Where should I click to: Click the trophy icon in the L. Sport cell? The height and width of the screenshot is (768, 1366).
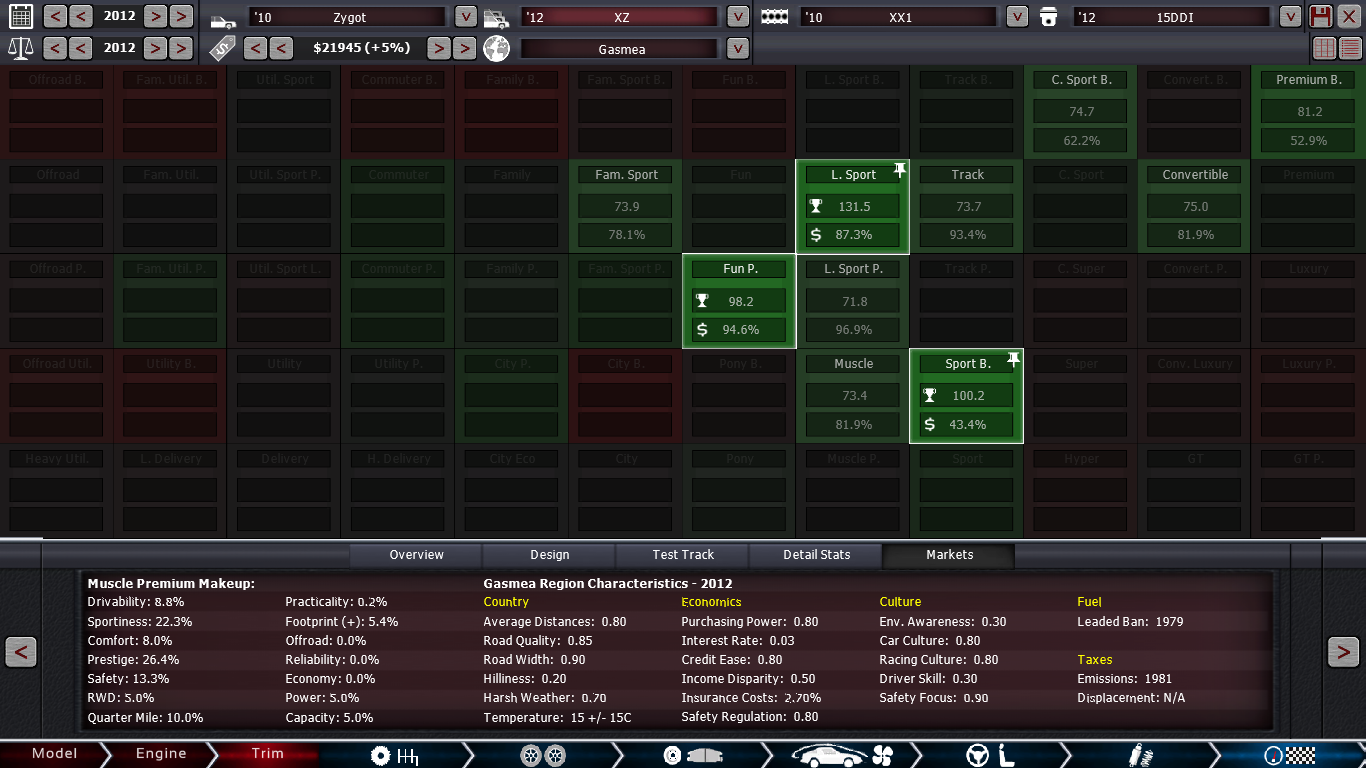[816, 206]
